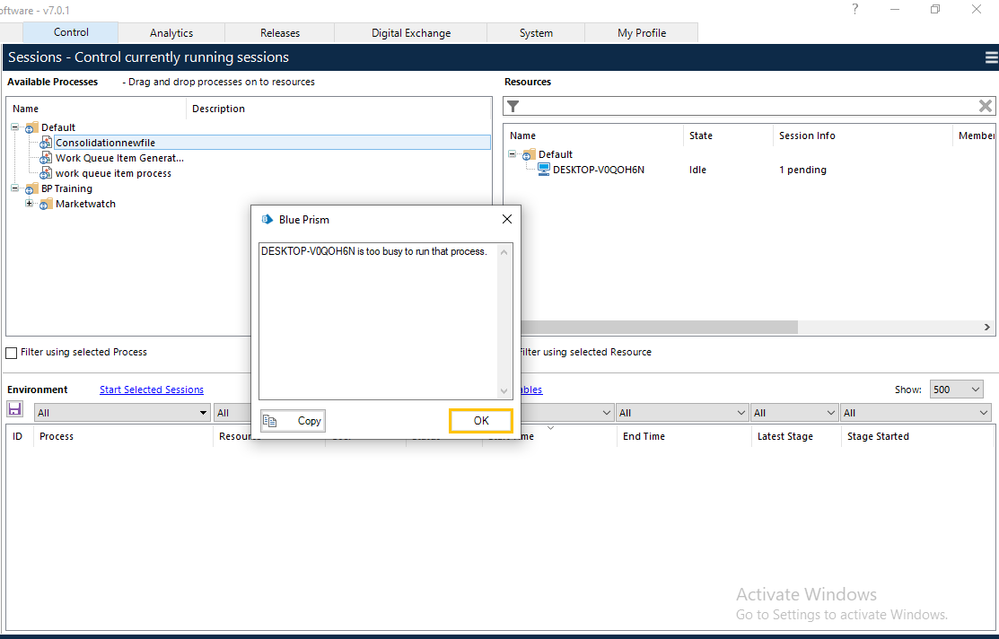The height and width of the screenshot is (639, 999).
Task: Collapse the Default group under Resources
Action: (514, 154)
